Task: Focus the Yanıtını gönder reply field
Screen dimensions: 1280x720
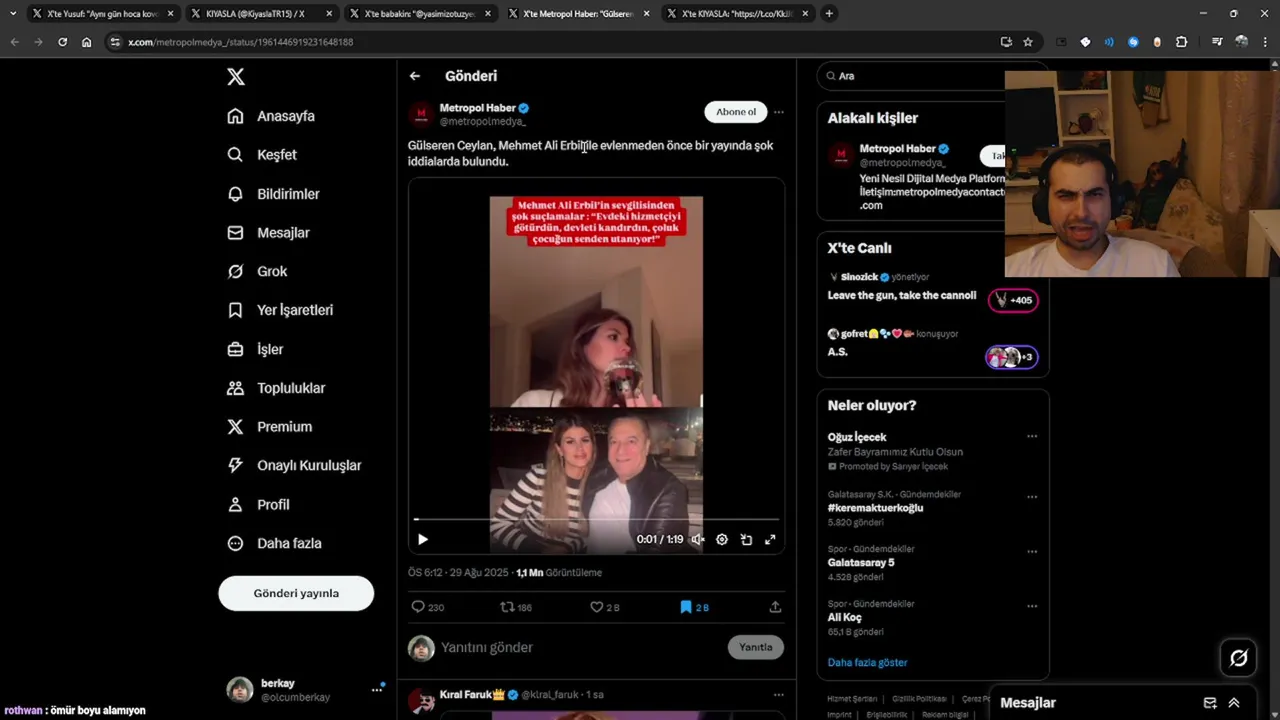Action: (x=580, y=647)
